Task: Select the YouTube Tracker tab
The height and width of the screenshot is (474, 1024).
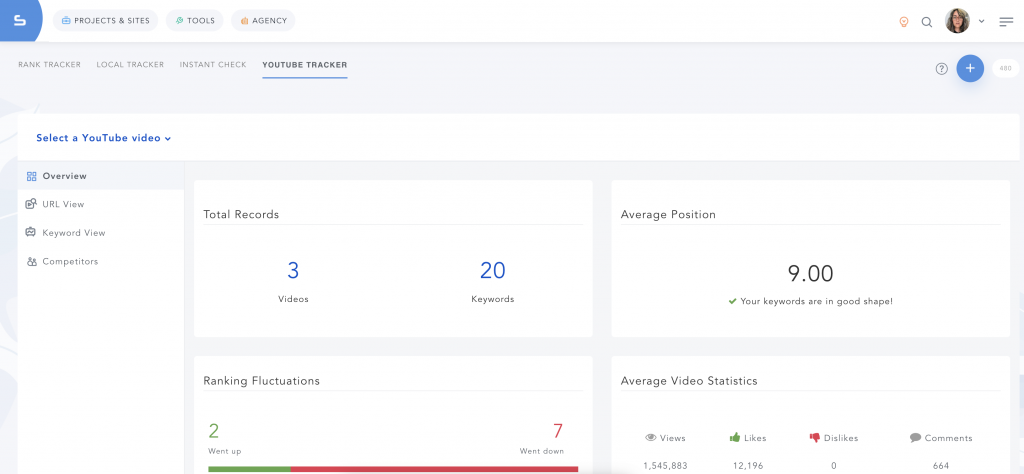Action: (x=305, y=65)
